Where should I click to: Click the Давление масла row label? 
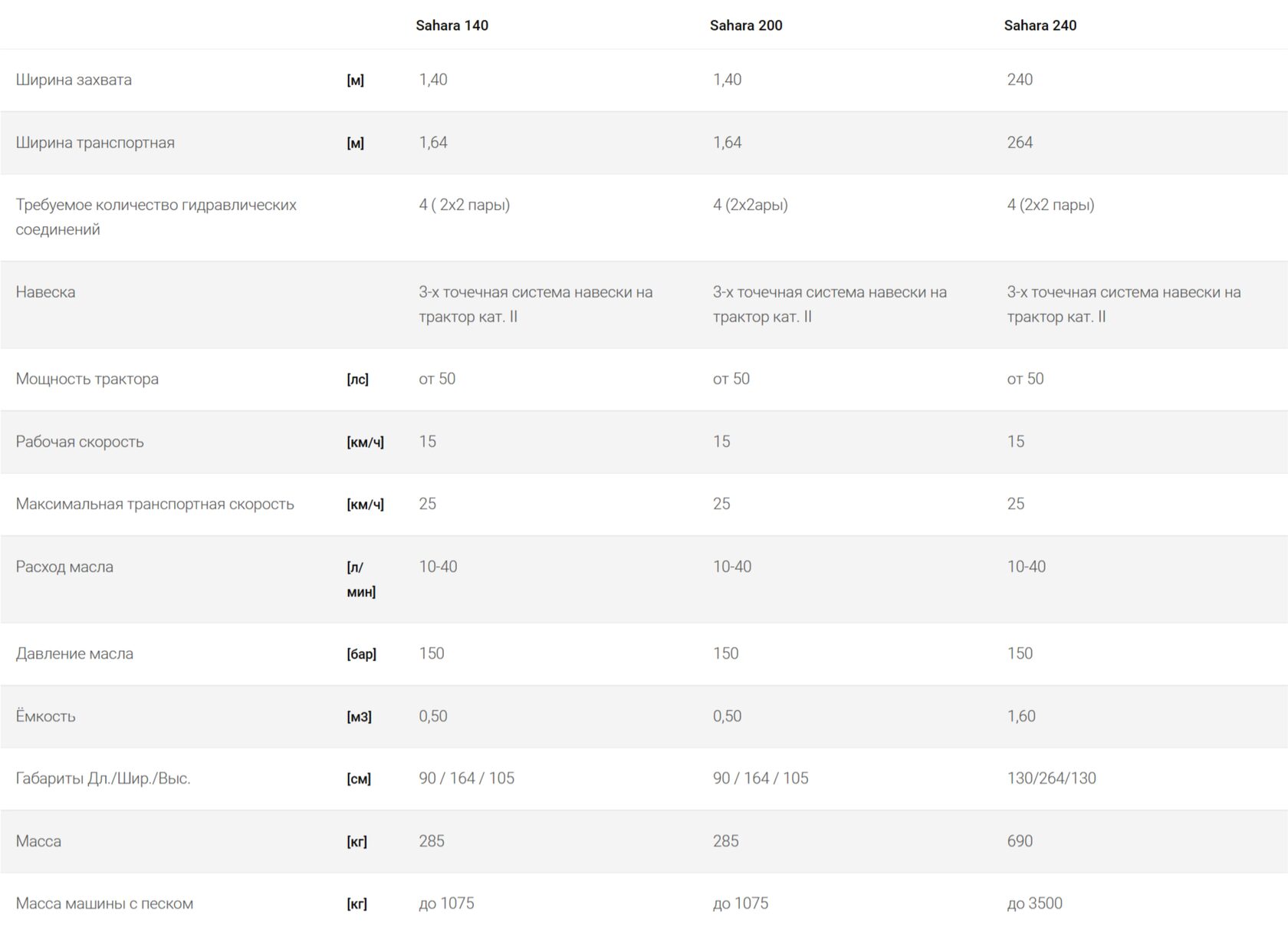[x=74, y=653]
